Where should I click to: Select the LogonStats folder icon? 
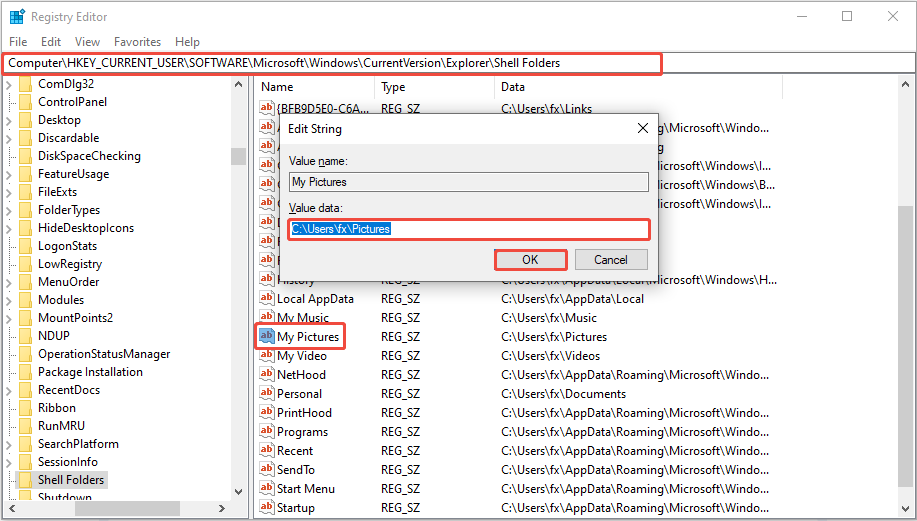[x=25, y=246]
